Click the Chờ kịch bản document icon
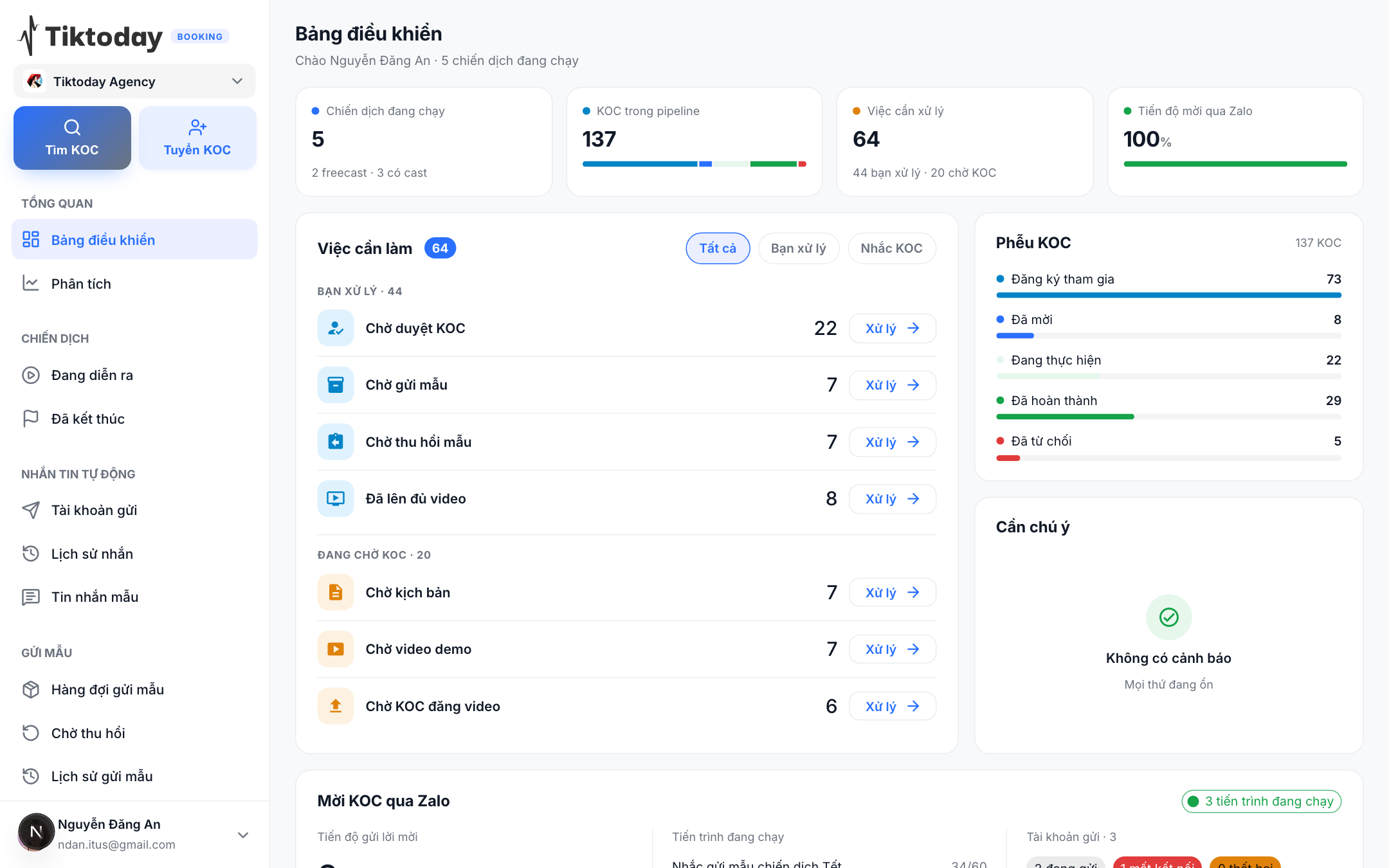The height and width of the screenshot is (868, 1389). point(336,592)
